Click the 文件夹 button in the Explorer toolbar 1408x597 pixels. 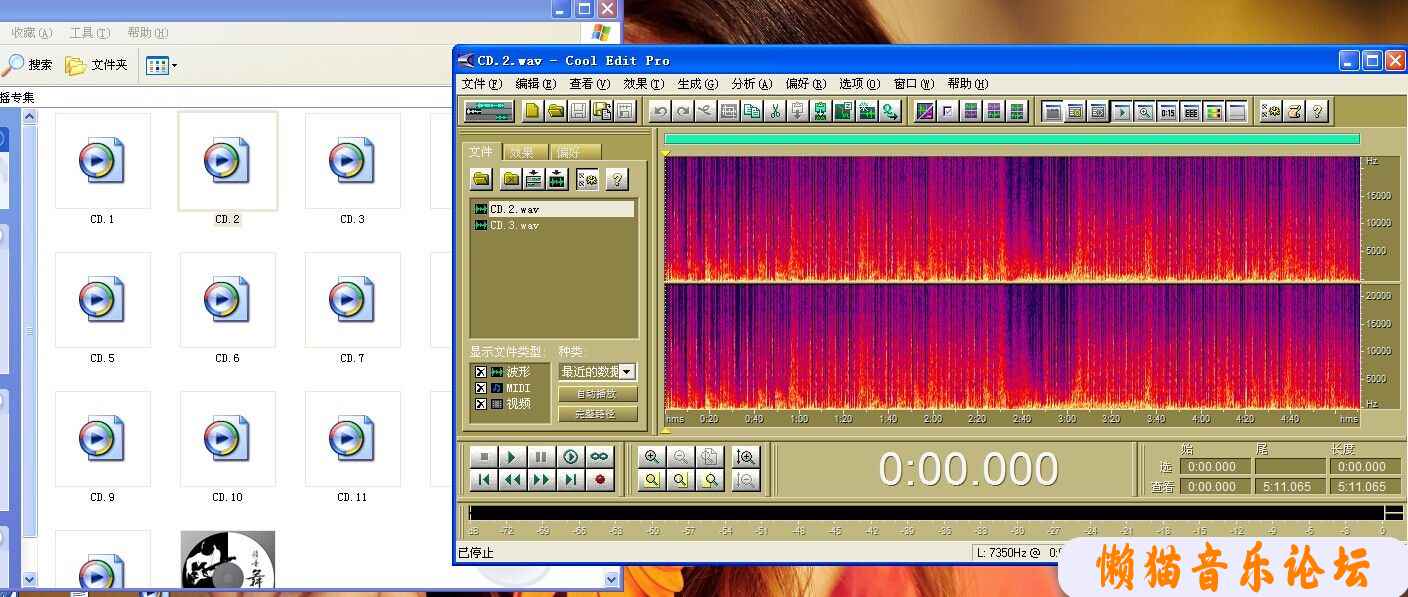tap(97, 65)
